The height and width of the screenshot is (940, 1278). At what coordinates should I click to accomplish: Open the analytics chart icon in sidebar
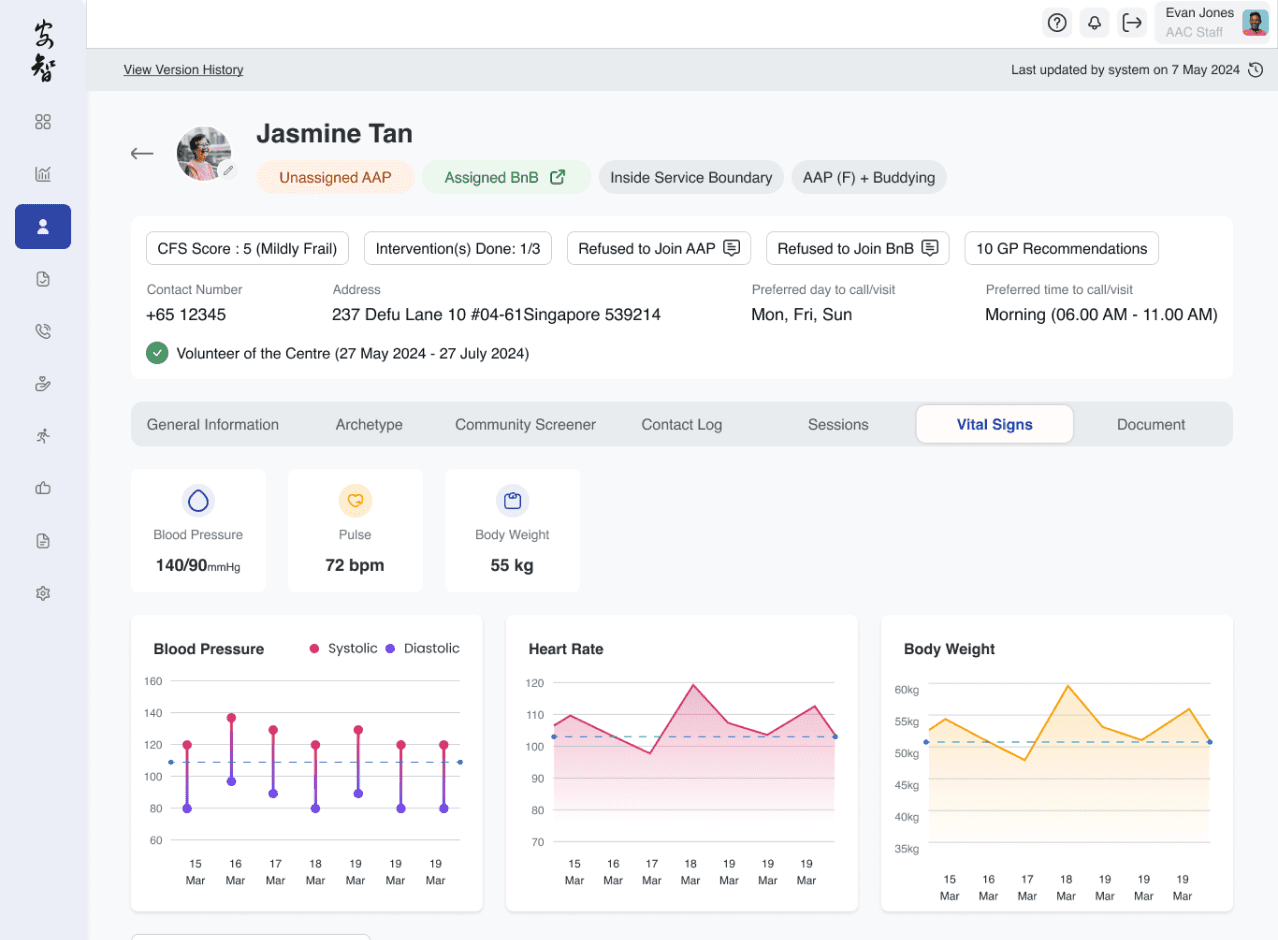(x=43, y=174)
